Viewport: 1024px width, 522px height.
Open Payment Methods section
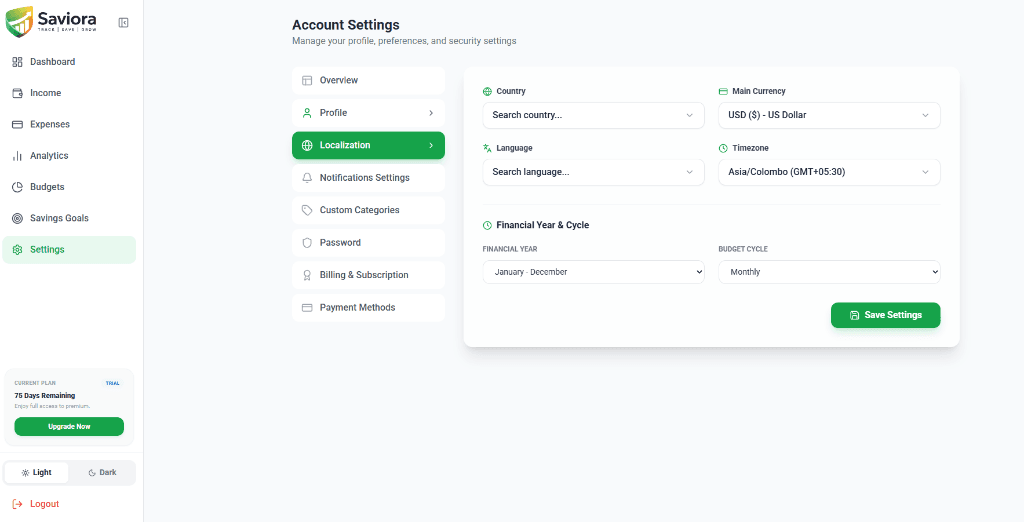(368, 308)
